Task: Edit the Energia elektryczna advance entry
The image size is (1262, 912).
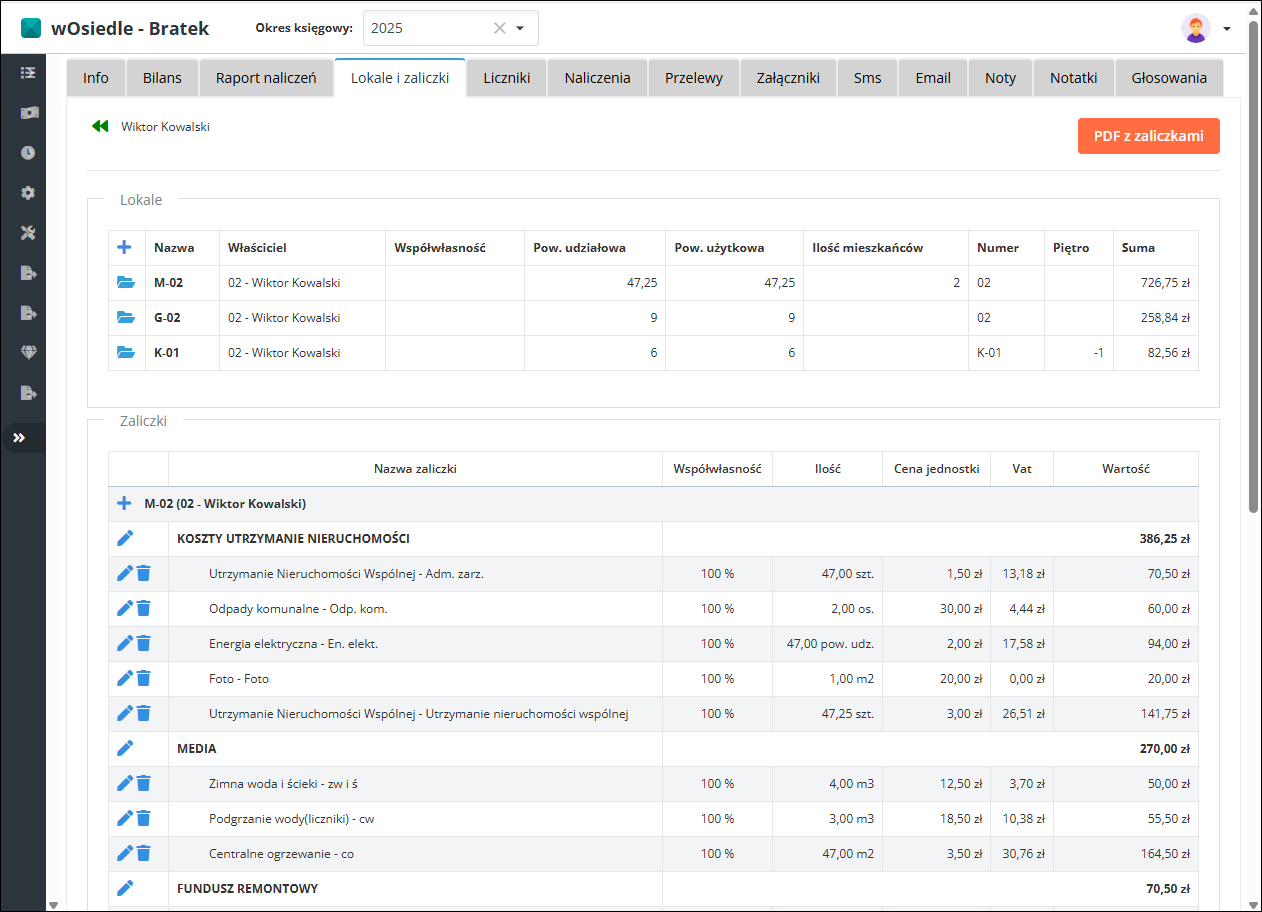Action: [125, 643]
